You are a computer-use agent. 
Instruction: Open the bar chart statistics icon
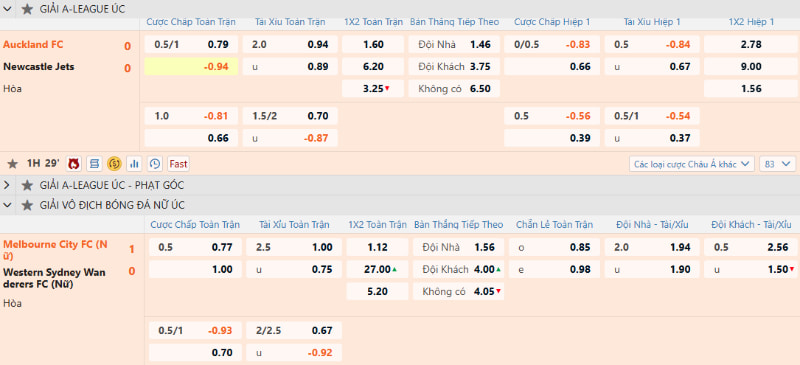point(135,164)
